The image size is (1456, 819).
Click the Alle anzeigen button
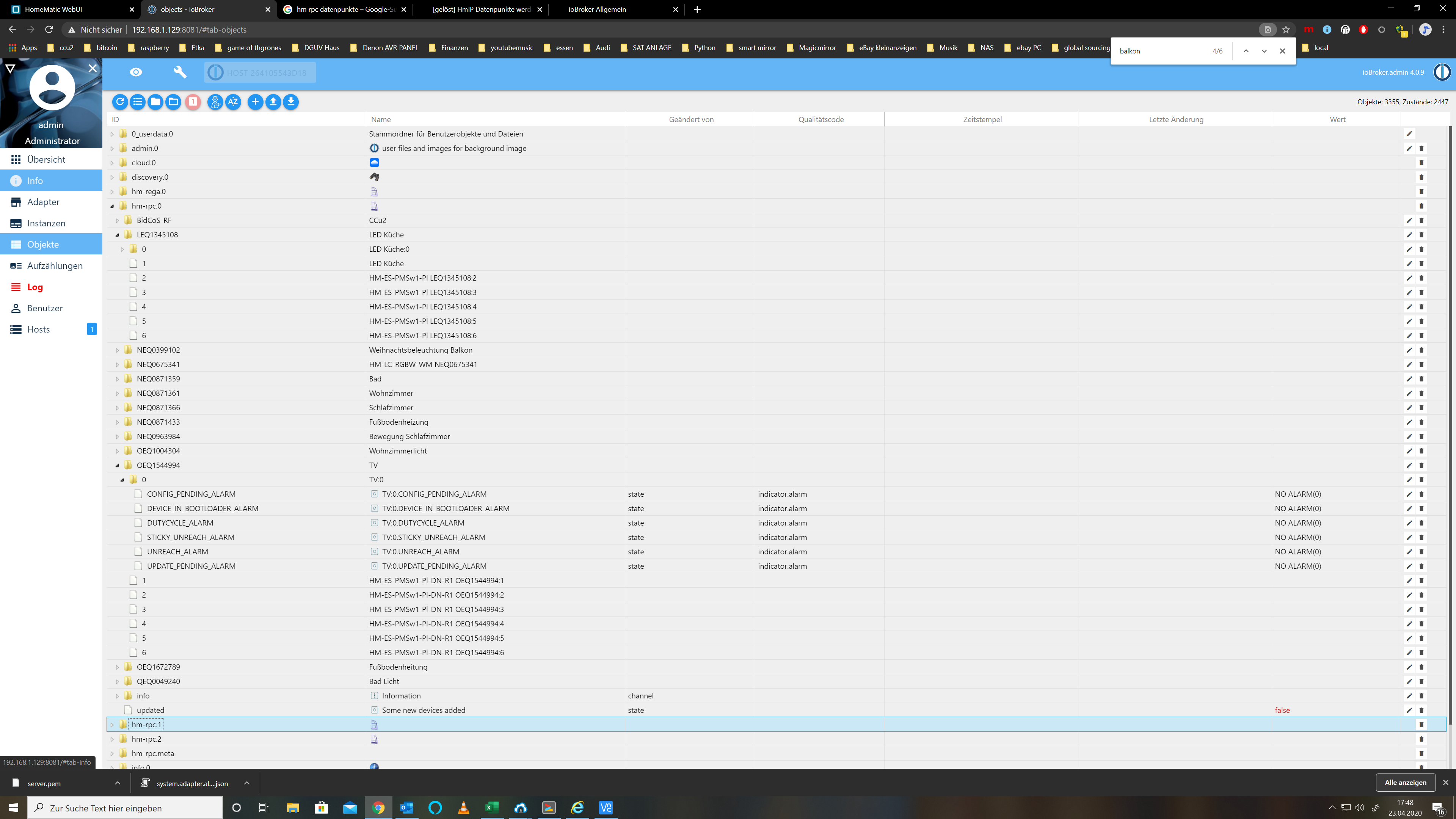tap(1405, 782)
